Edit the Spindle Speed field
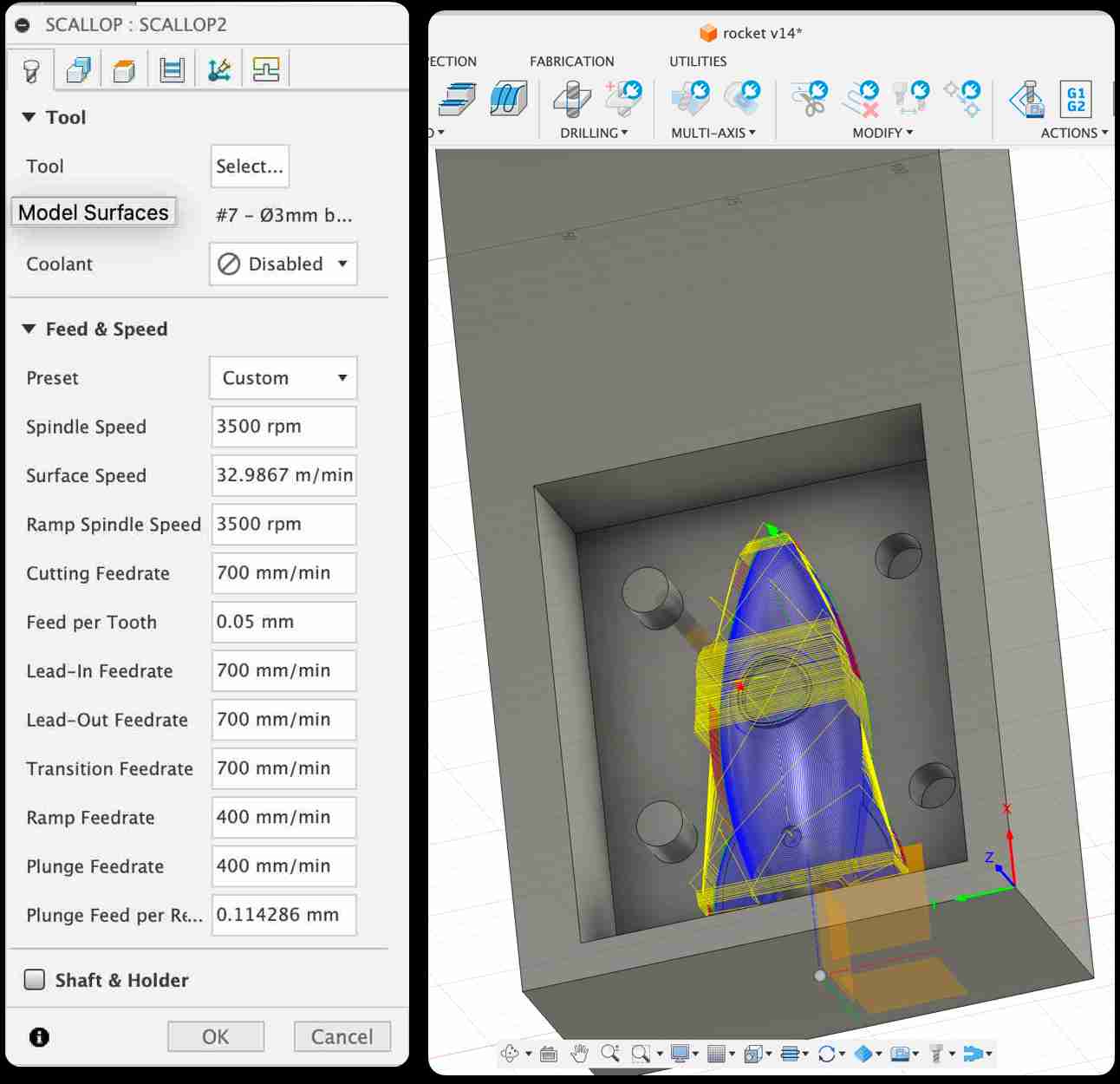Screen dimensions: 1120x1084 pyautogui.click(x=283, y=427)
